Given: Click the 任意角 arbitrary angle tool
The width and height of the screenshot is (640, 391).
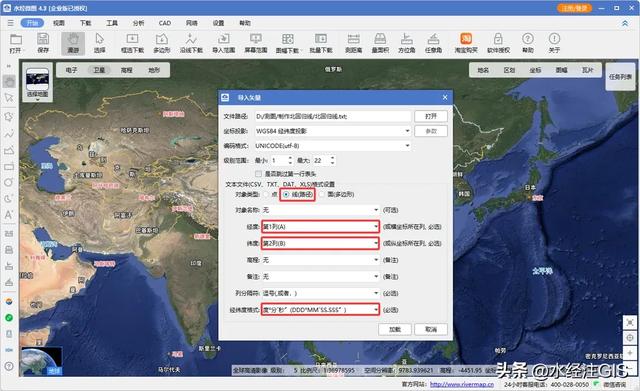Looking at the screenshot, I should point(433,43).
